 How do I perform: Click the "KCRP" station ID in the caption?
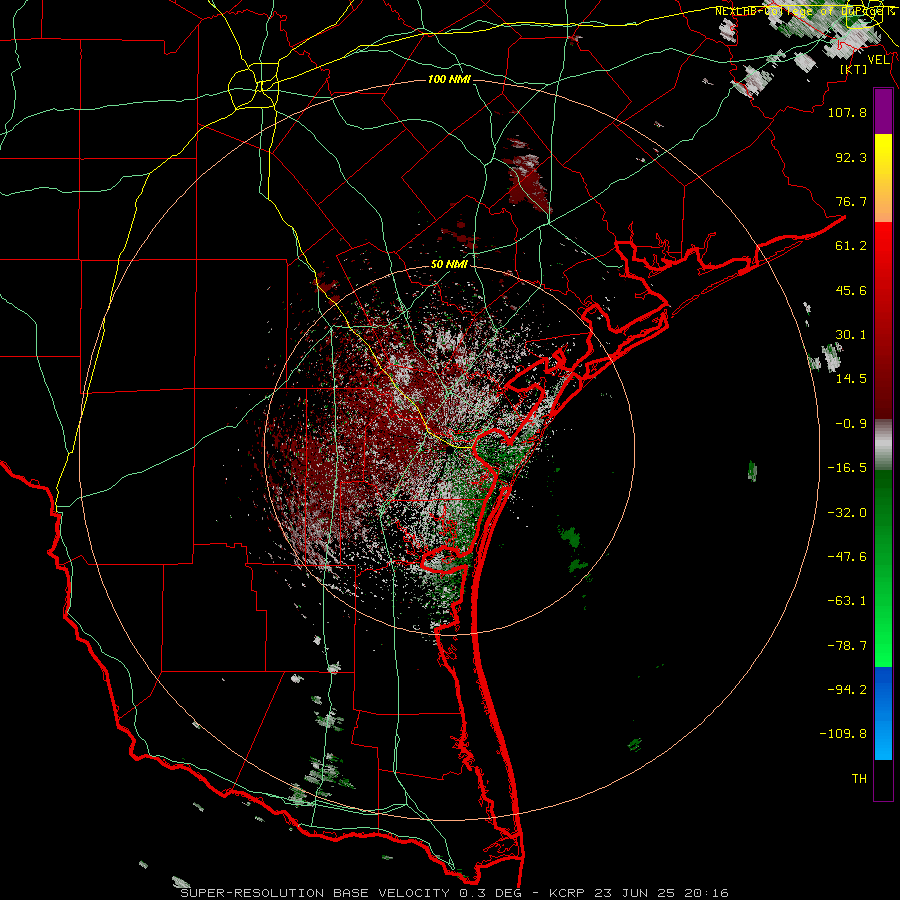tap(566, 893)
